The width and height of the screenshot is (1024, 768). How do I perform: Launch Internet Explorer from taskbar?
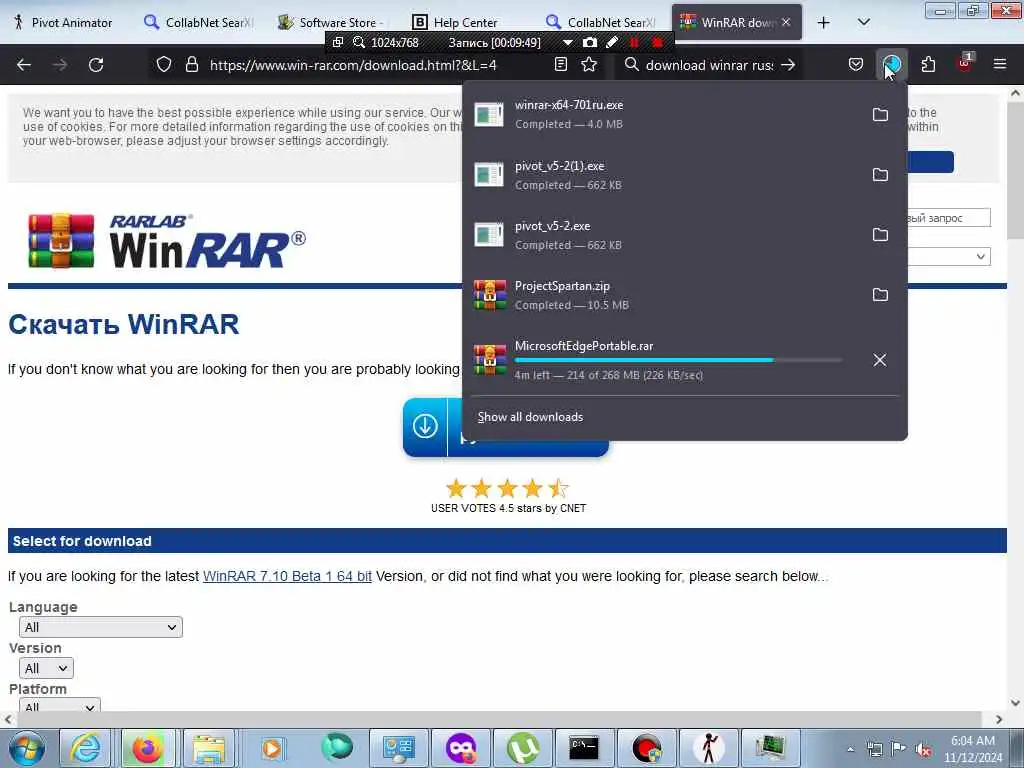pyautogui.click(x=86, y=748)
